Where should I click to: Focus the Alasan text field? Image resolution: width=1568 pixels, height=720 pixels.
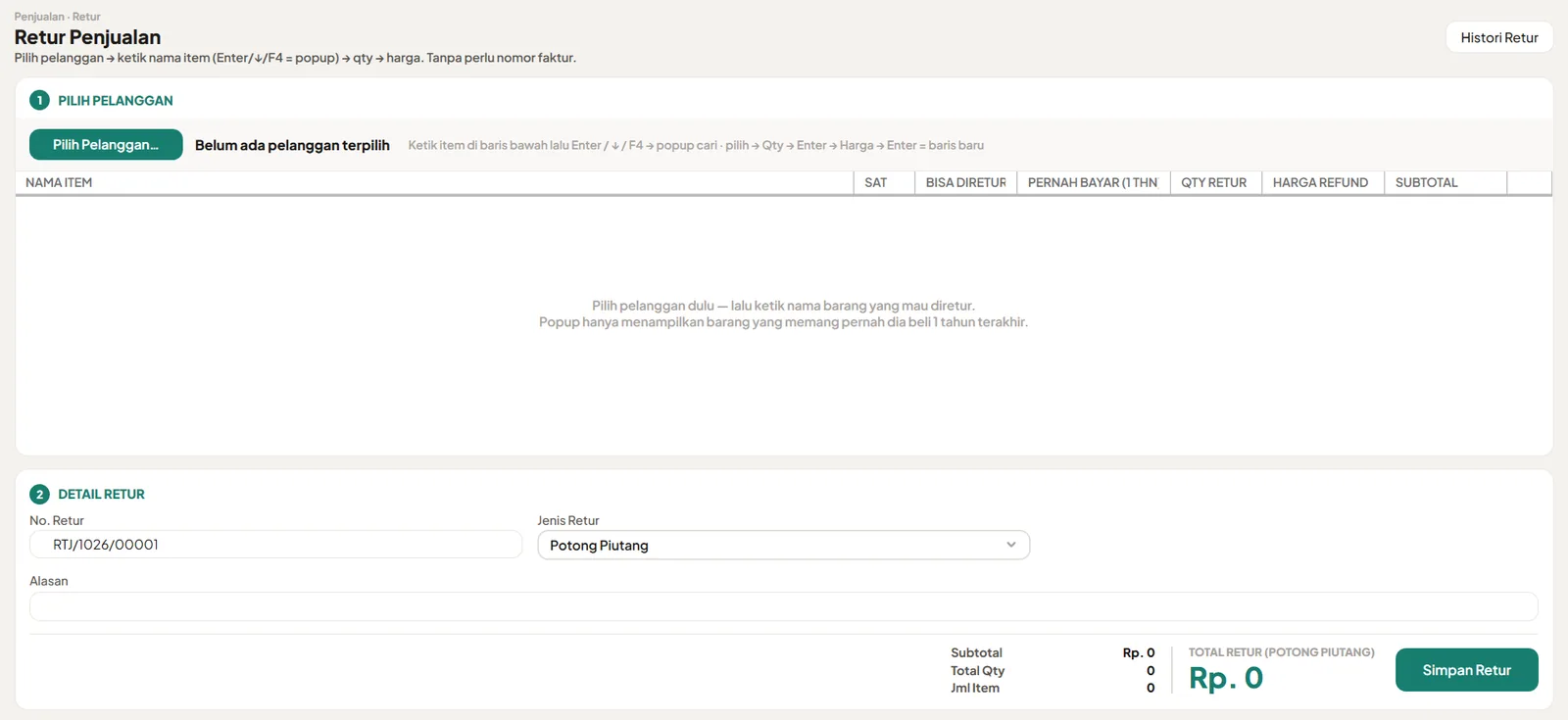point(783,606)
